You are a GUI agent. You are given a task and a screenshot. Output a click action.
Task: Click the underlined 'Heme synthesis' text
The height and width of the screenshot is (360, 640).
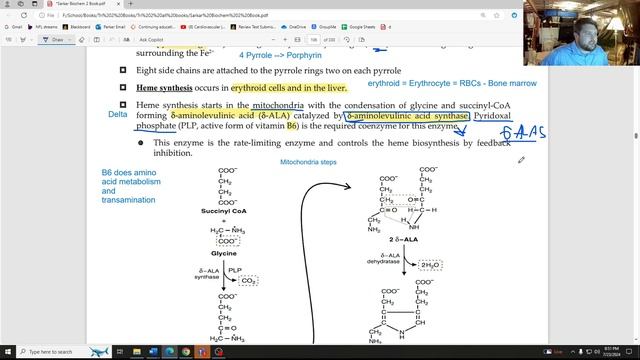[x=164, y=88]
